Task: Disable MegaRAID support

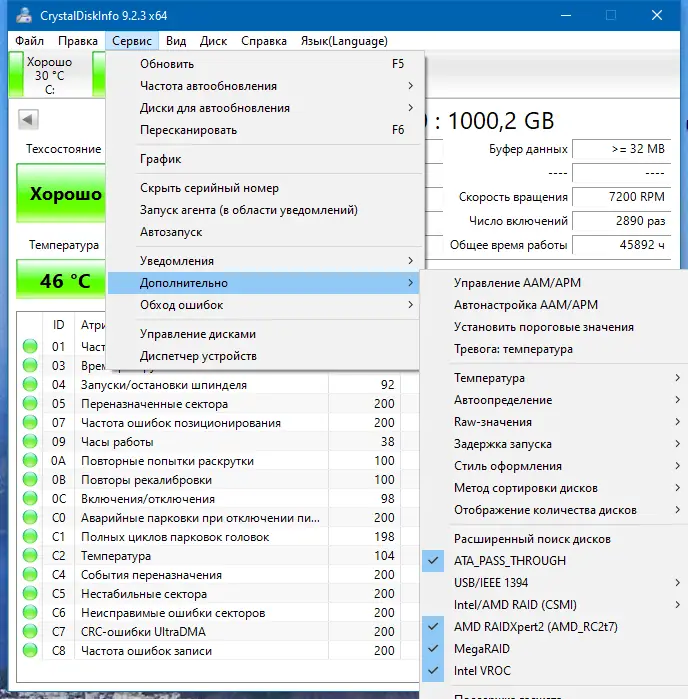Action: (x=553, y=649)
